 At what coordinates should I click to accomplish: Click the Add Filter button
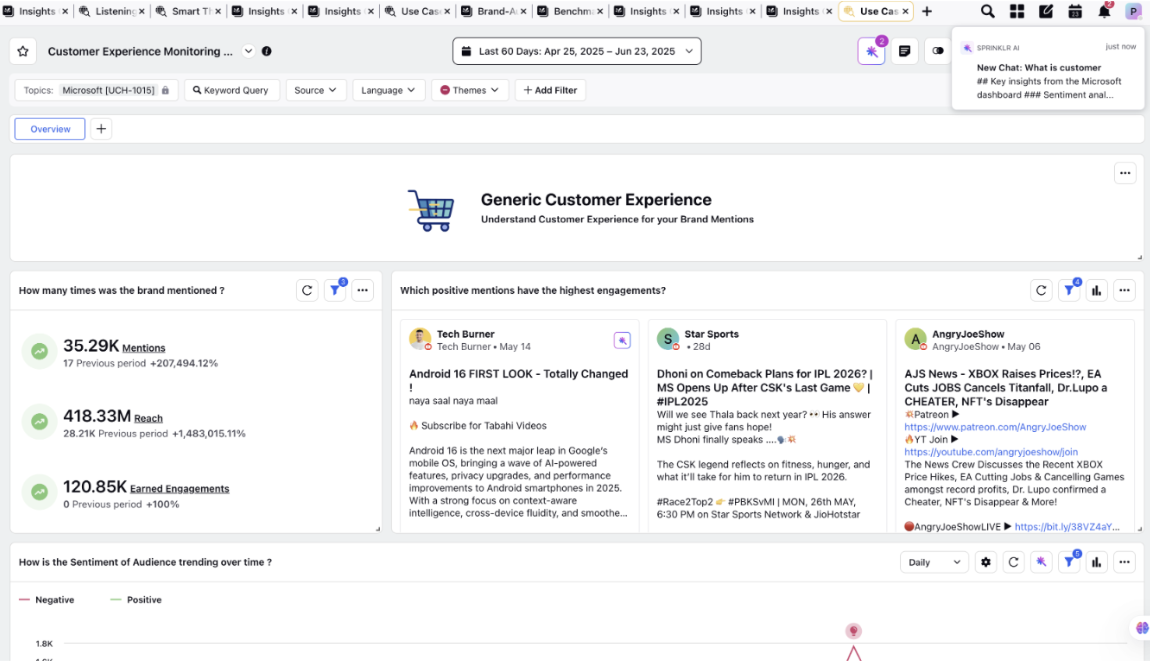click(x=550, y=90)
